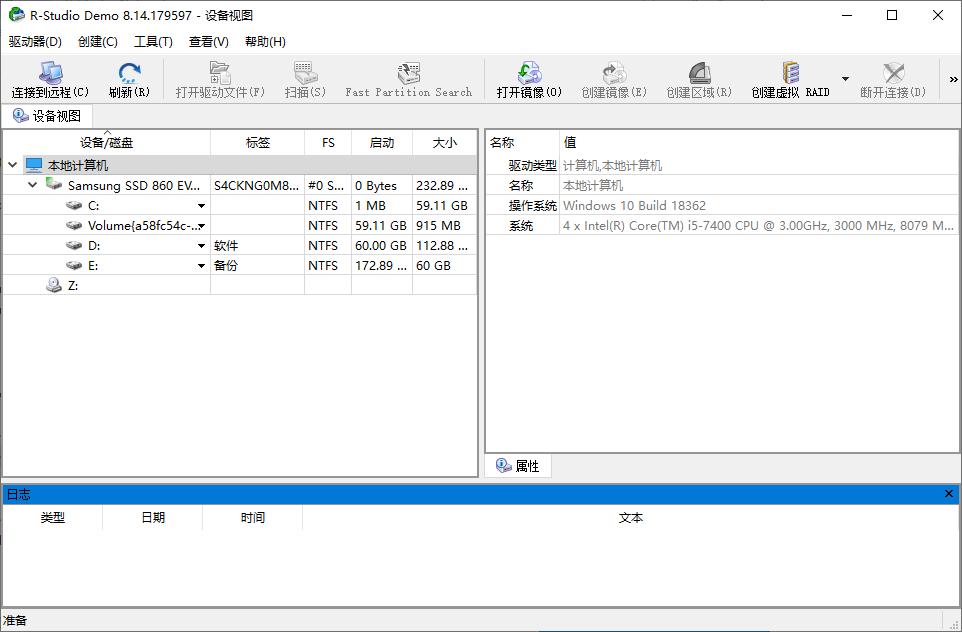Click the 60 GB size of E:

point(433,266)
